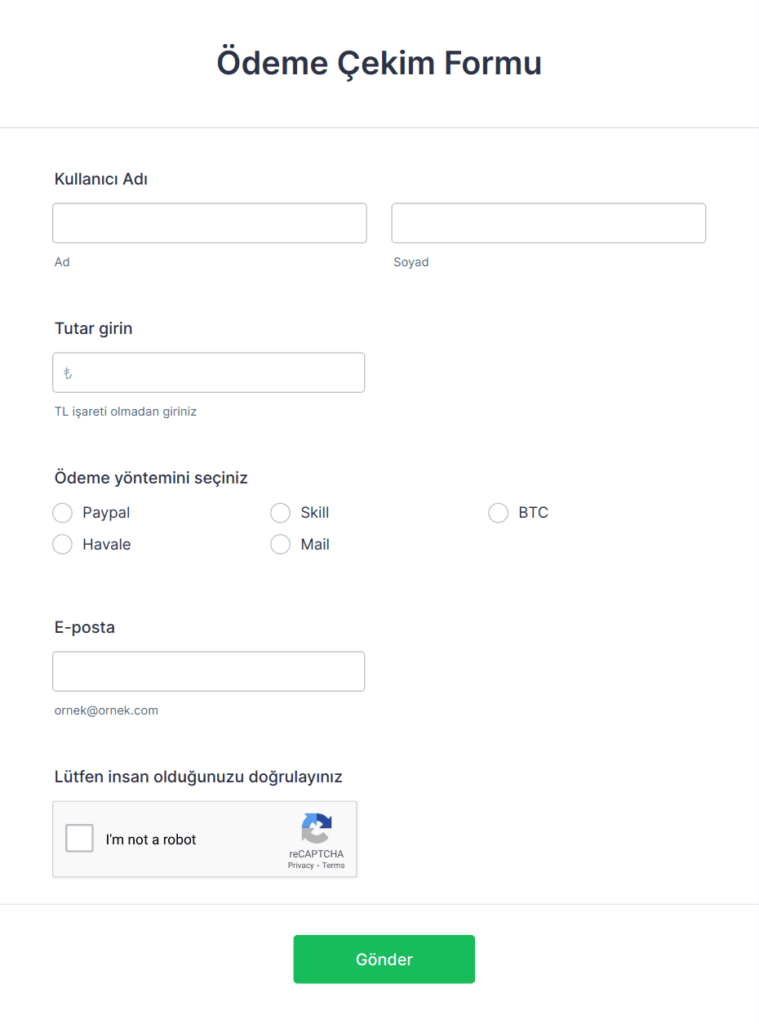Screen dimensions: 759x1024
Task: Click the Turkish Lira symbol icon
Action: (68, 374)
